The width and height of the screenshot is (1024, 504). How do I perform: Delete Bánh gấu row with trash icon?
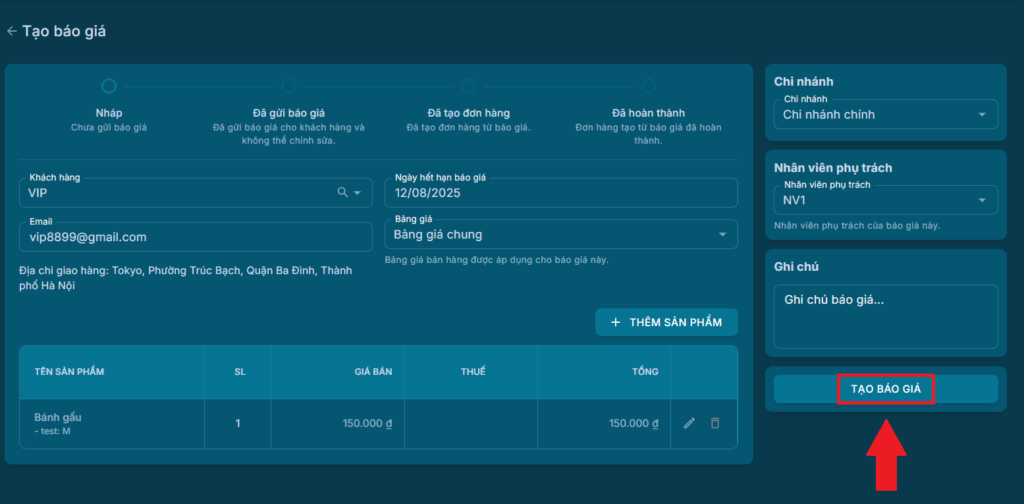click(715, 423)
